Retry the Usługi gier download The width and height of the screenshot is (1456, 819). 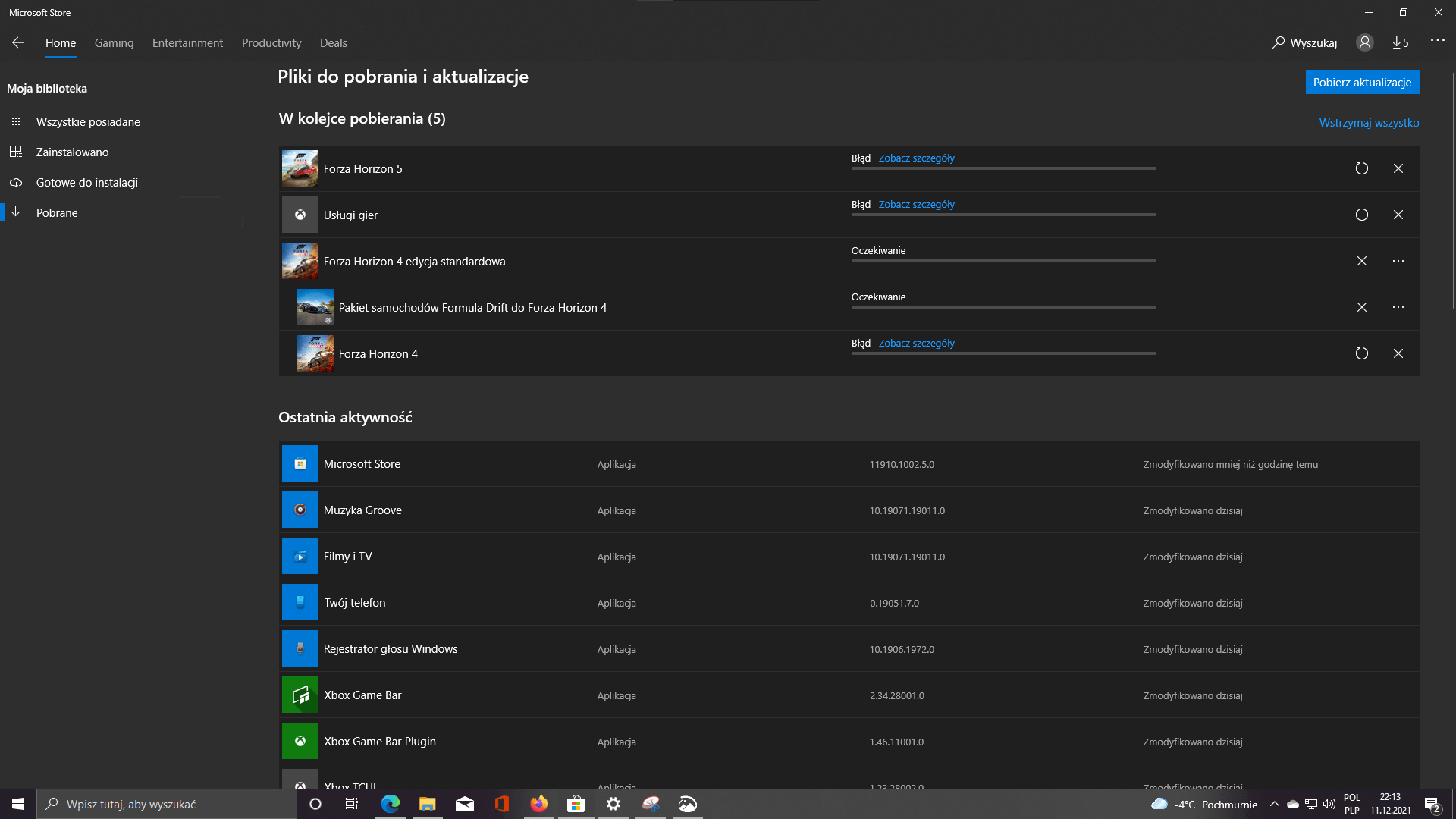(x=1361, y=215)
